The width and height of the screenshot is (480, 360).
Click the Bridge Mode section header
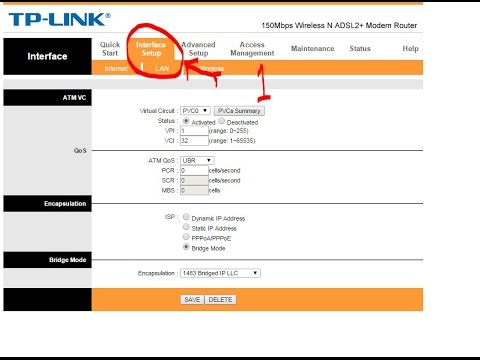47,260
